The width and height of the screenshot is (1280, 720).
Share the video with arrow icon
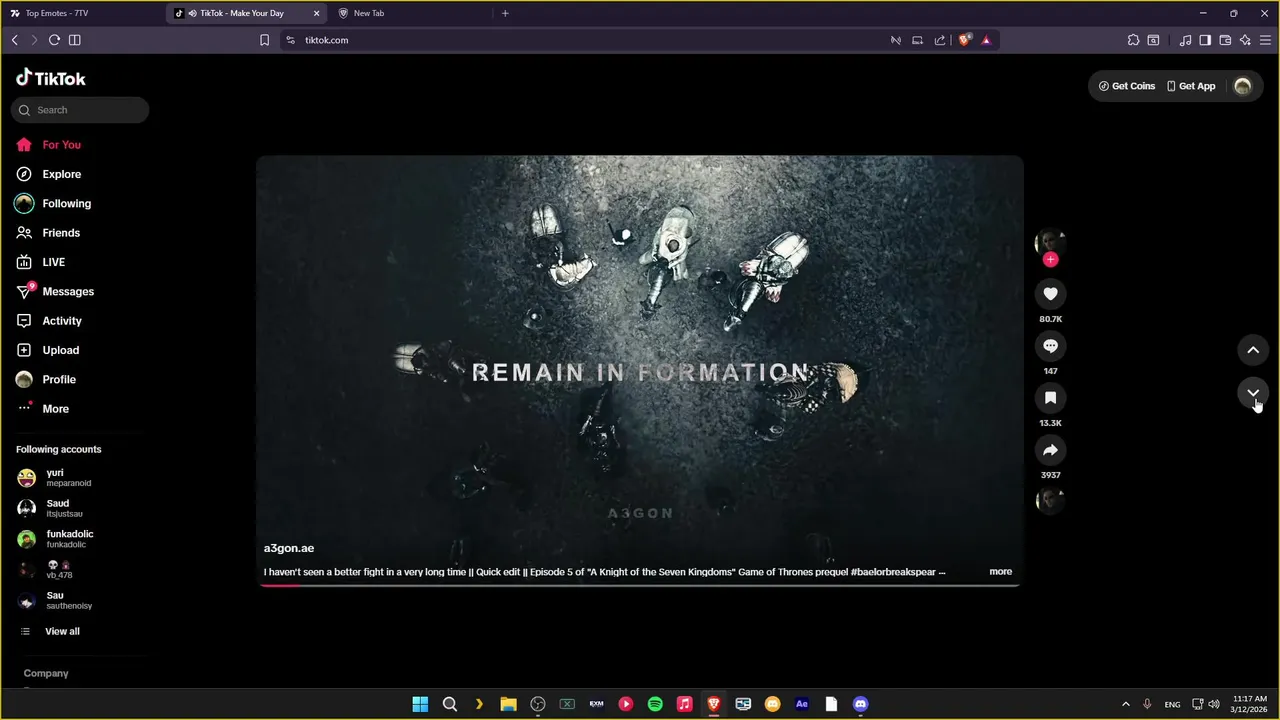(x=1050, y=450)
